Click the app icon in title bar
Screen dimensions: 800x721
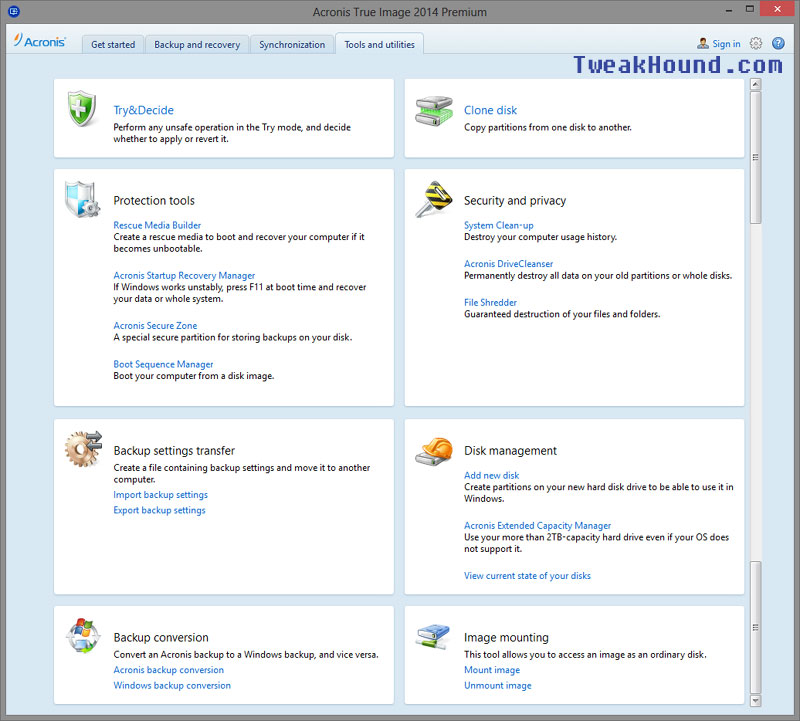[x=14, y=11]
